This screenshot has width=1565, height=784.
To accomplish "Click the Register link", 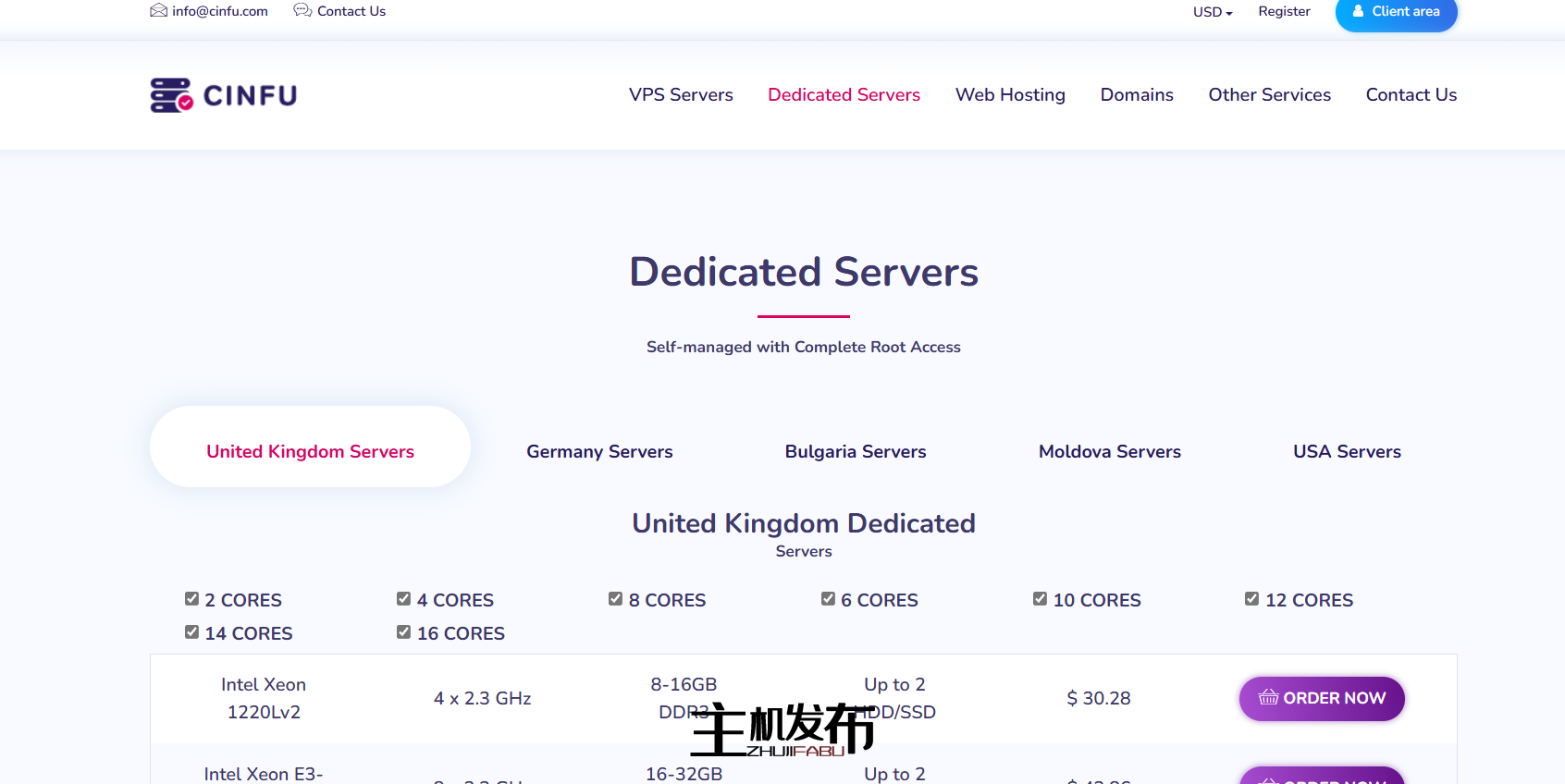I will click(1284, 12).
